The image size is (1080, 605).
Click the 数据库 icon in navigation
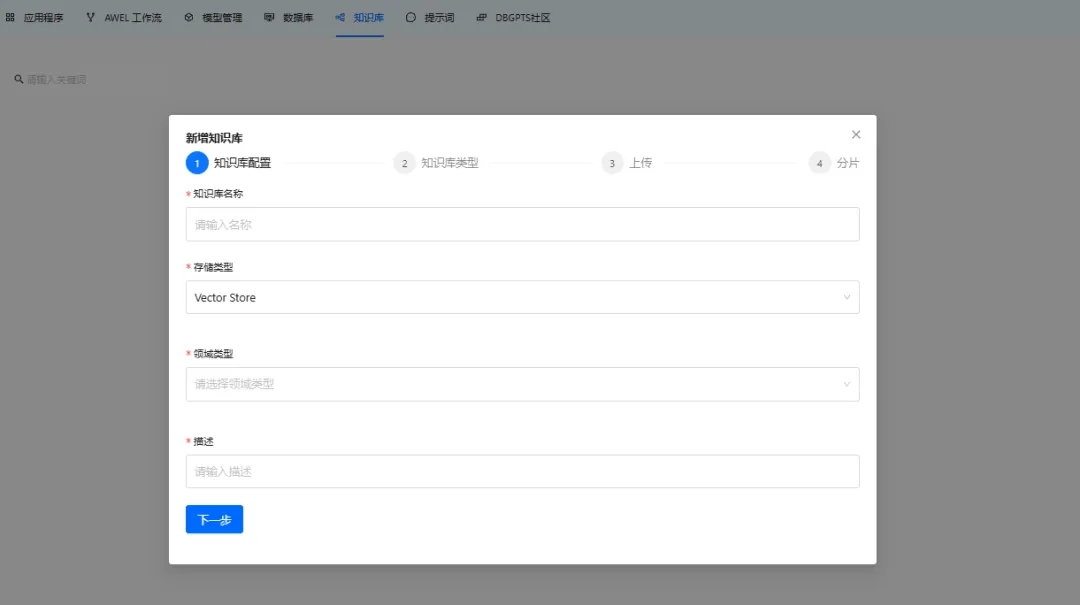pyautogui.click(x=270, y=18)
